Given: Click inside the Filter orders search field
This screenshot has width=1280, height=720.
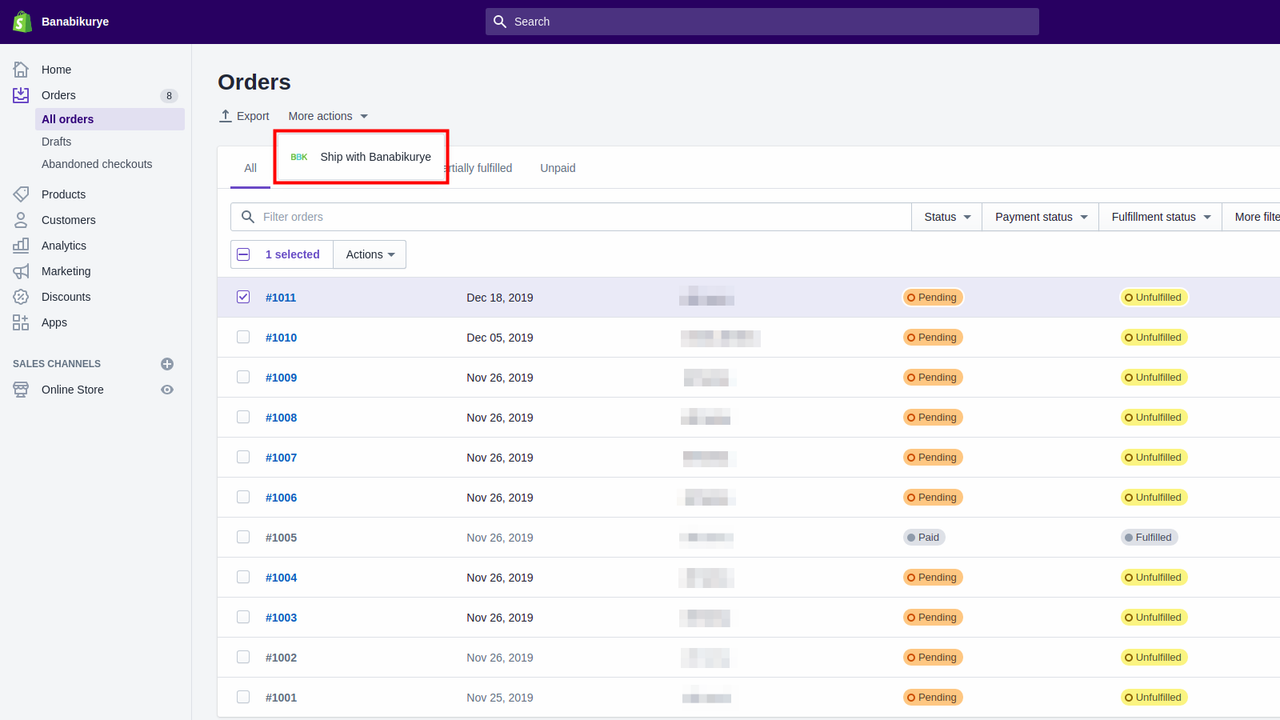Looking at the screenshot, I should [570, 216].
